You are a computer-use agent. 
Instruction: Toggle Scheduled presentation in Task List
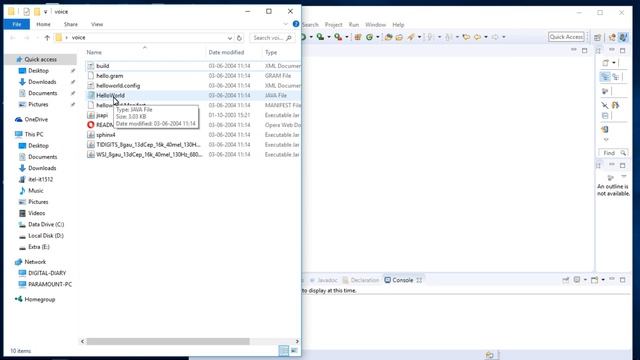tap(616, 77)
